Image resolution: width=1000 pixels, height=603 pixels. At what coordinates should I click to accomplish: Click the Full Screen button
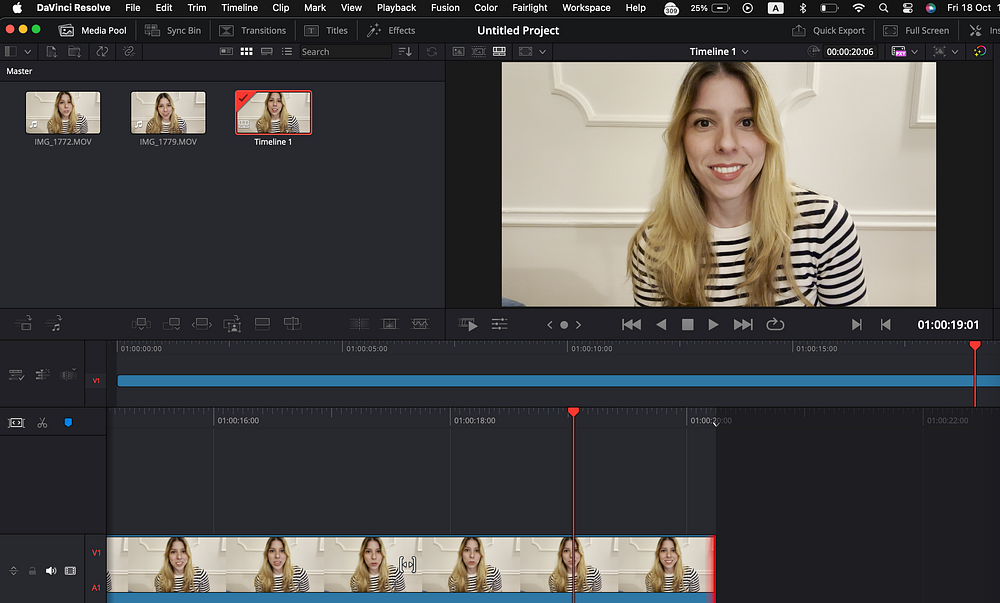pos(916,30)
